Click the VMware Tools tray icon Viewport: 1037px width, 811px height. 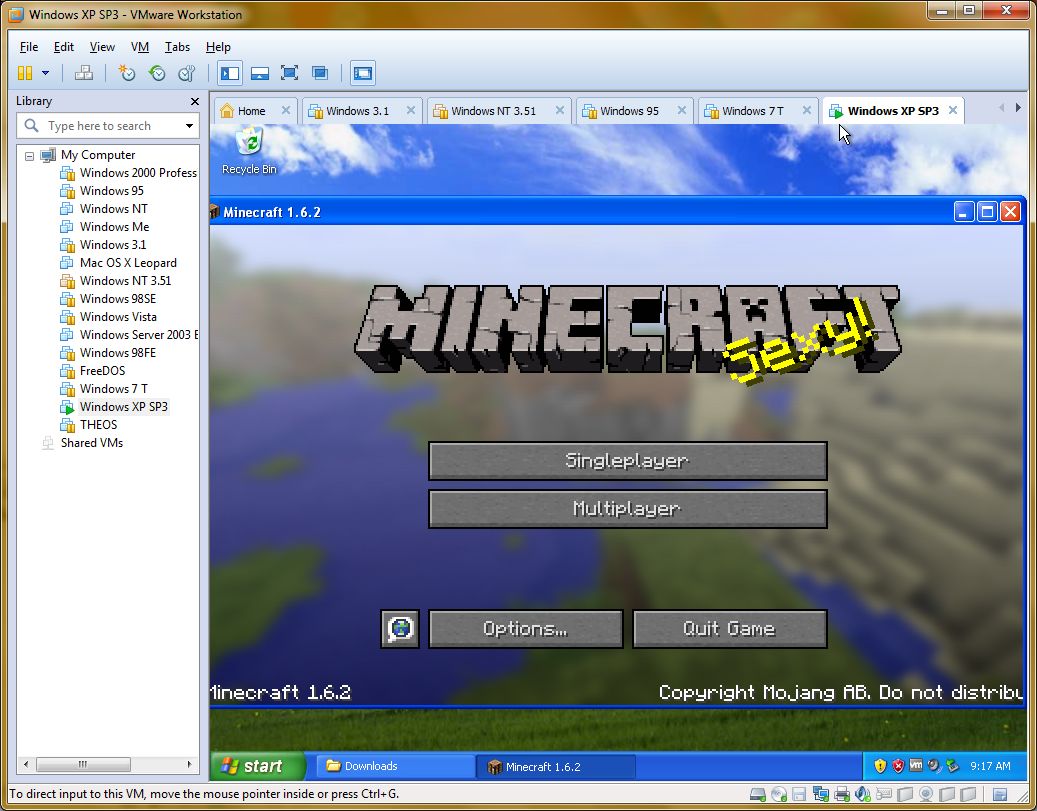[916, 765]
